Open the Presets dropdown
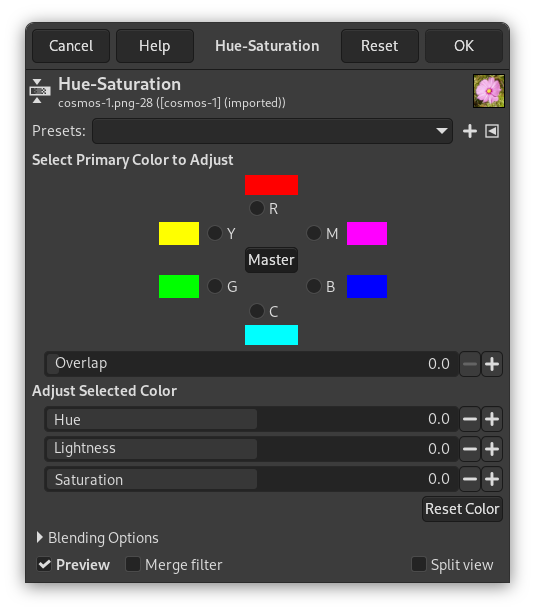 pyautogui.click(x=272, y=131)
